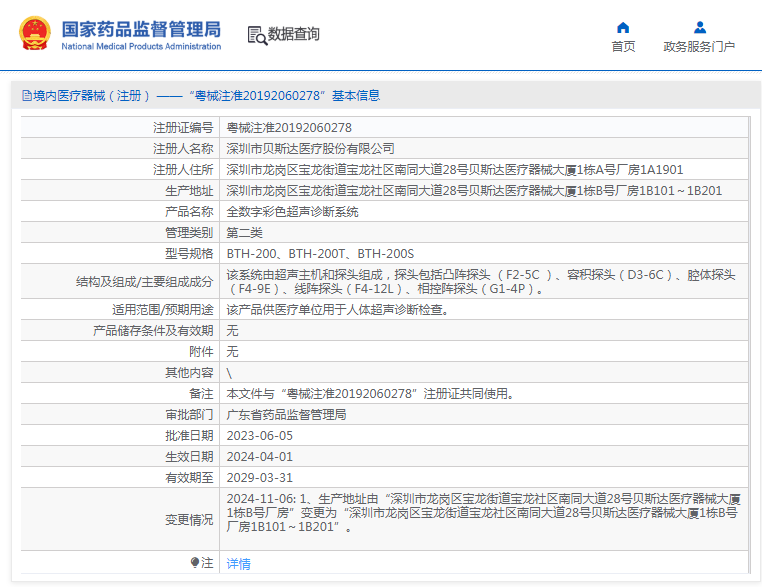The image size is (762, 587).
Task: Click 国家药品监督管理局 title text
Action: tap(141, 29)
